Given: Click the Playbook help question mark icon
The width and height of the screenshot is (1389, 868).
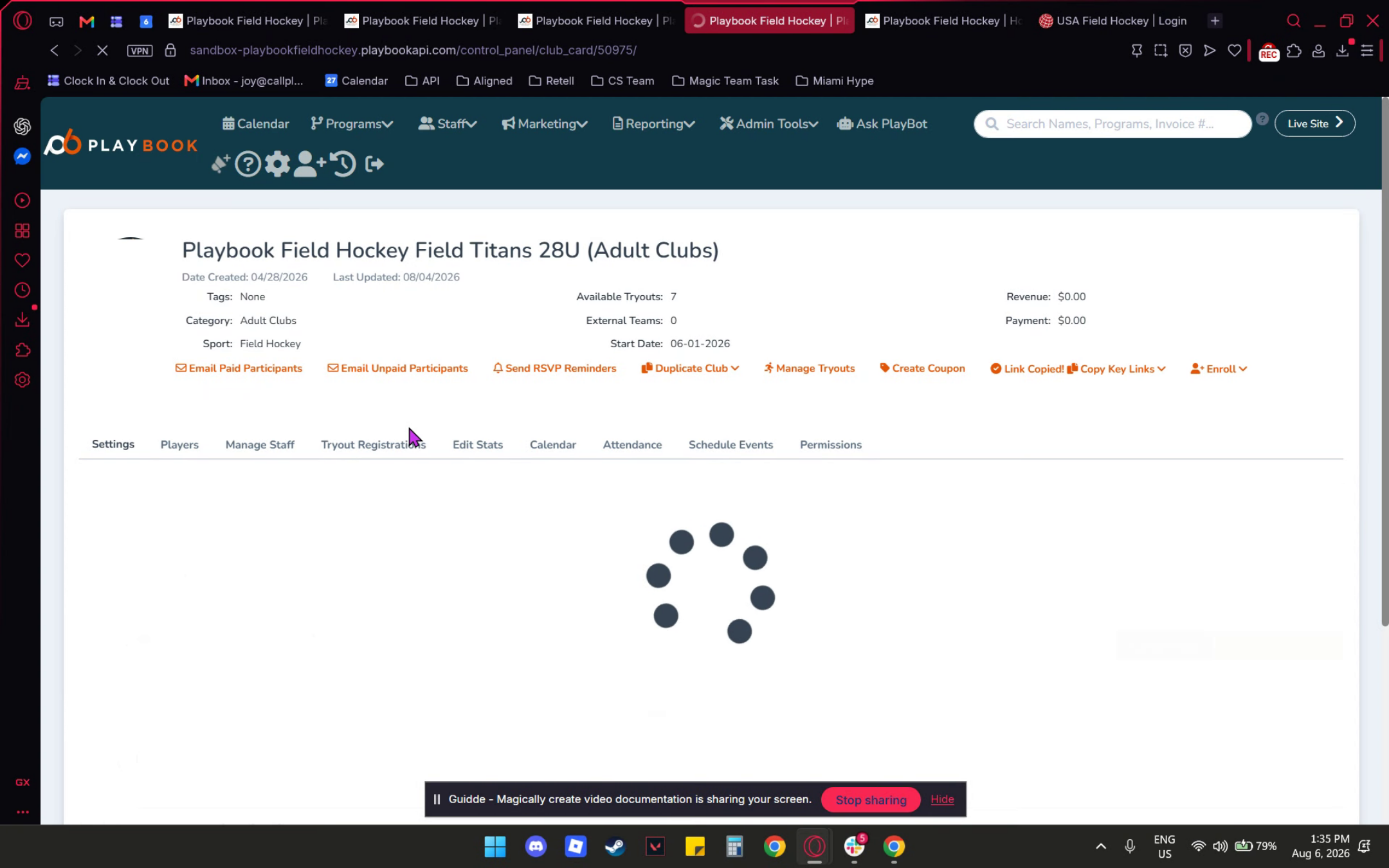Looking at the screenshot, I should (x=248, y=164).
